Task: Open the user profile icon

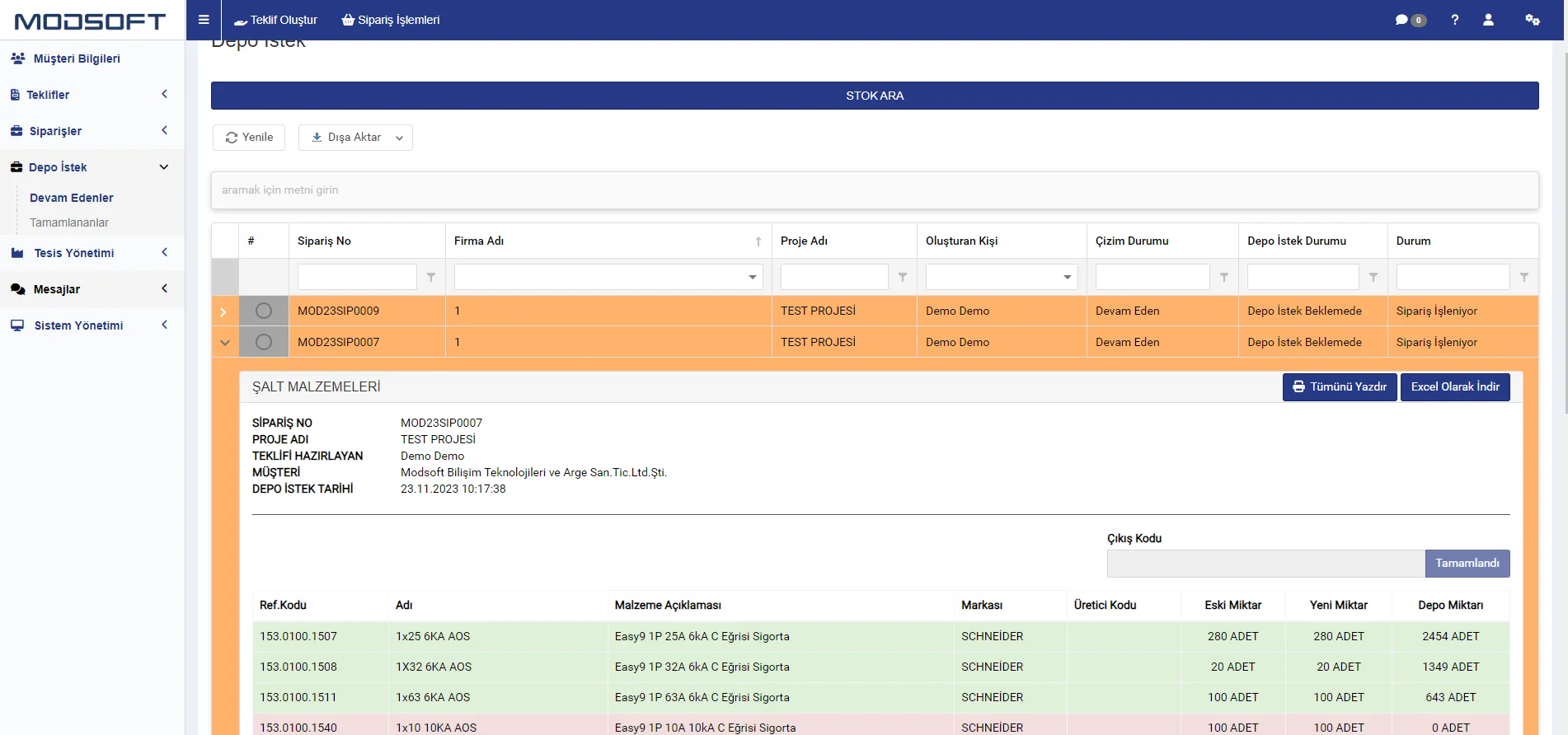Action: click(1488, 20)
